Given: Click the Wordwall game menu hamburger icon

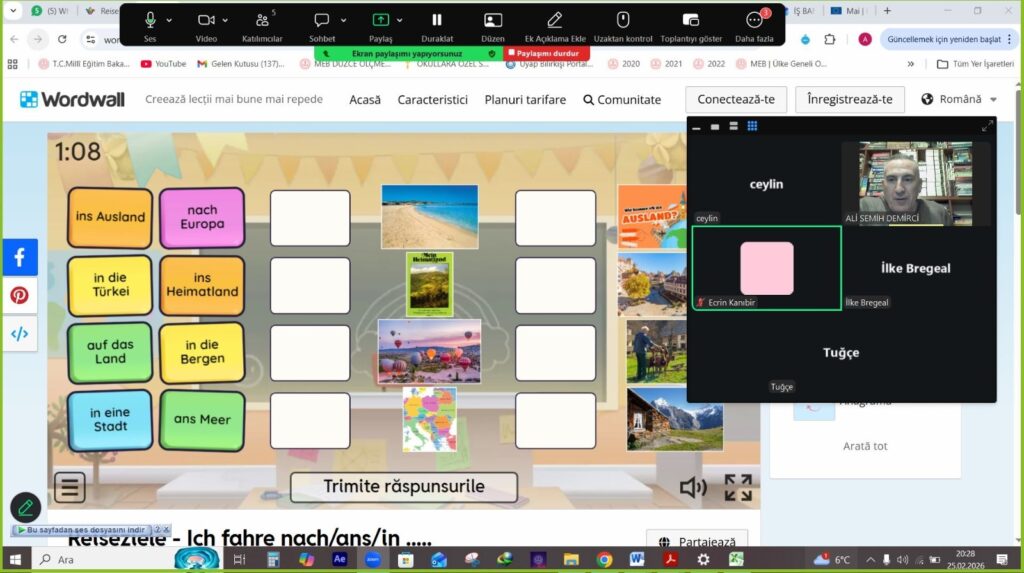Looking at the screenshot, I should [70, 487].
